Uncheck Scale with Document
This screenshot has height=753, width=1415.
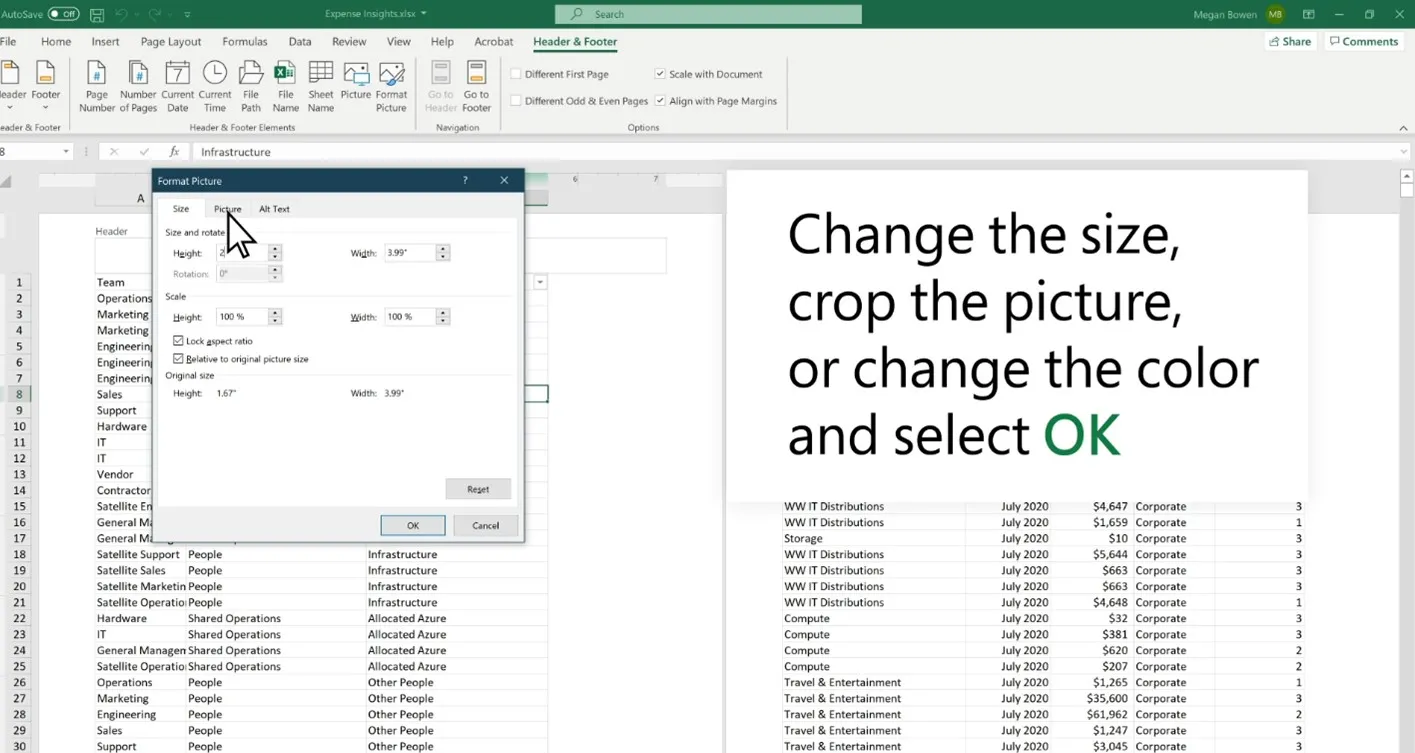coord(660,74)
